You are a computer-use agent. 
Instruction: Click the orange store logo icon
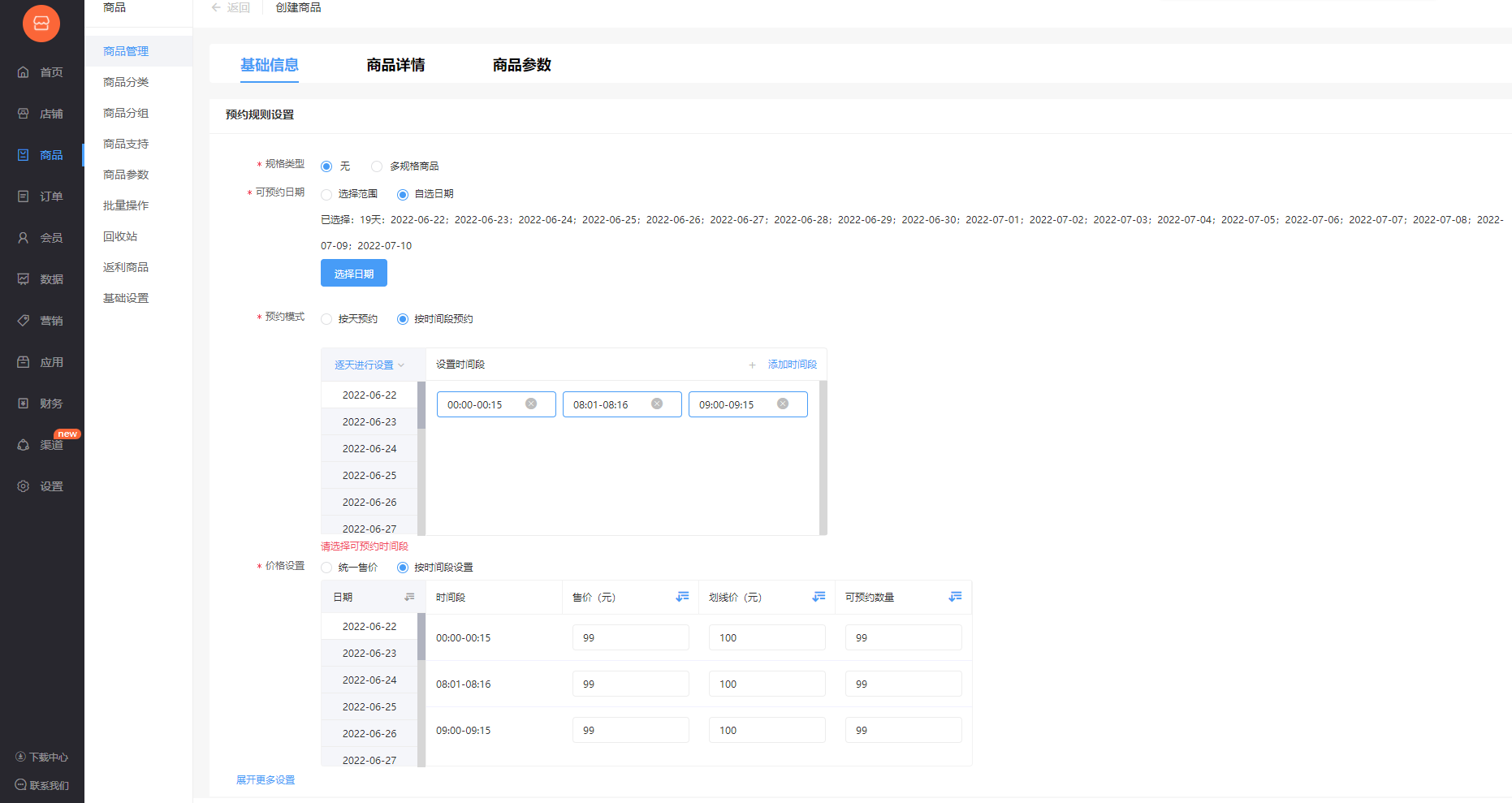[41, 23]
